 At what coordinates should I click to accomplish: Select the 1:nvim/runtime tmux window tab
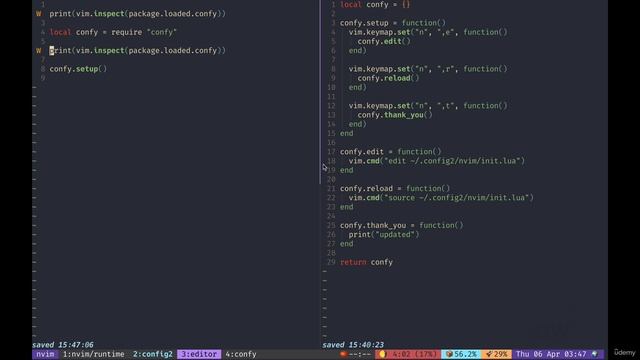93,354
